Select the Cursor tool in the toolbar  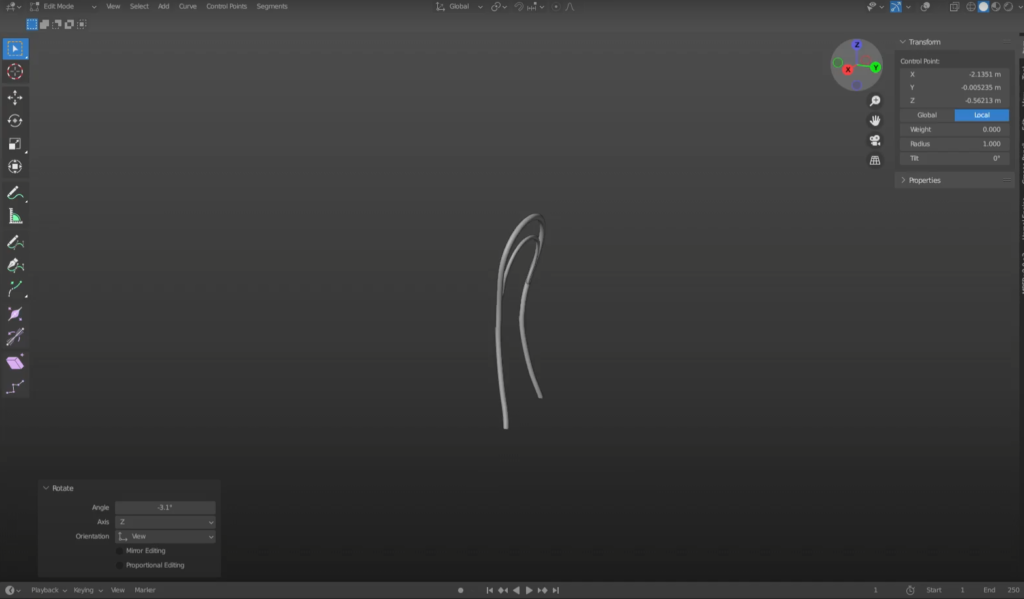tap(15, 72)
